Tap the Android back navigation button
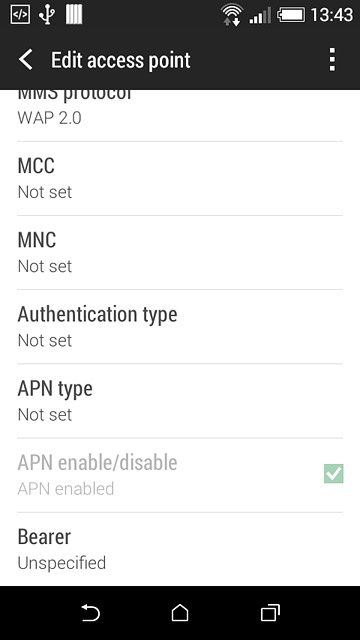The image size is (360, 640). pyautogui.click(x=90, y=613)
